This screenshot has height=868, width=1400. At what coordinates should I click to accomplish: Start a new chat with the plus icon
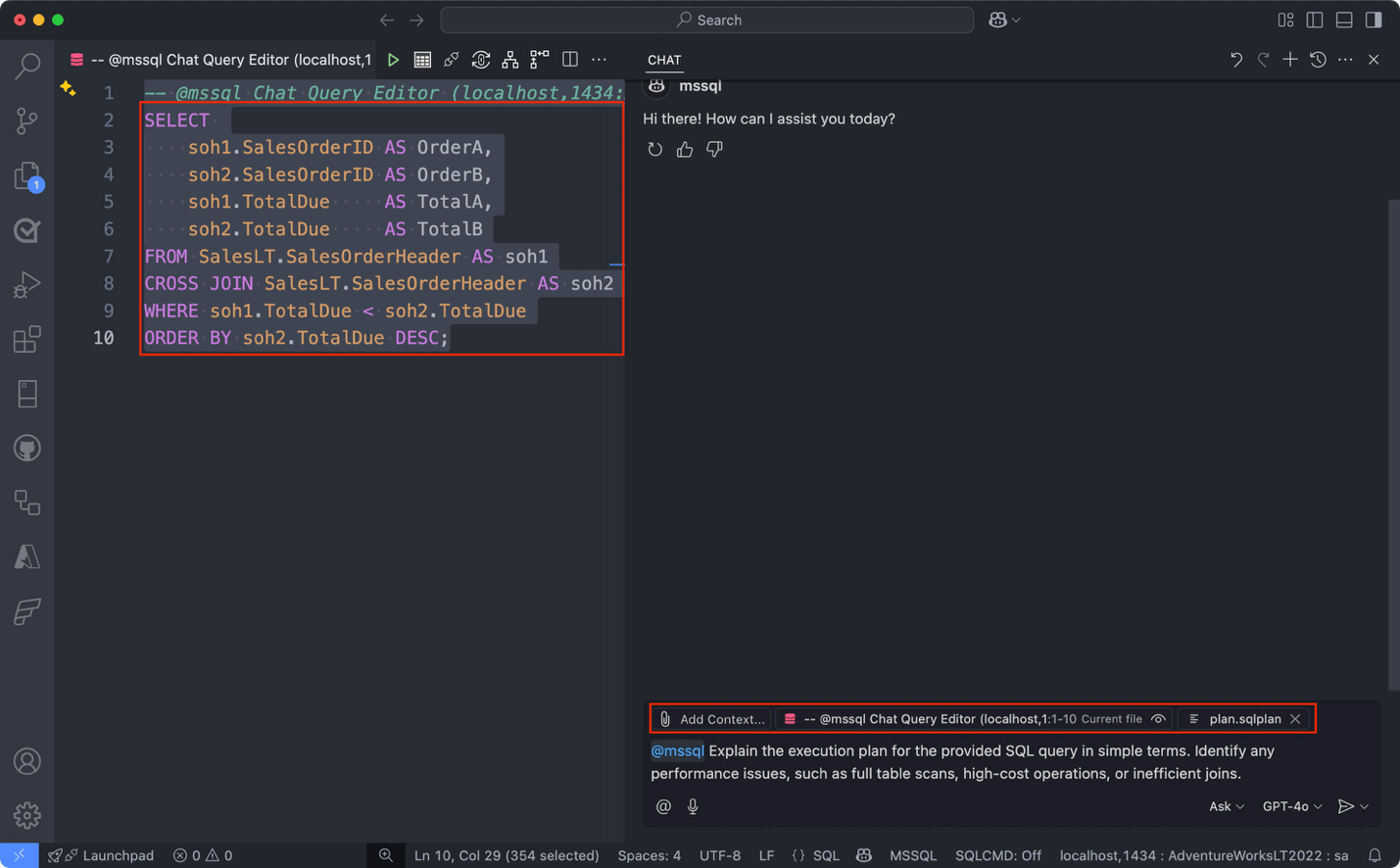click(1290, 59)
